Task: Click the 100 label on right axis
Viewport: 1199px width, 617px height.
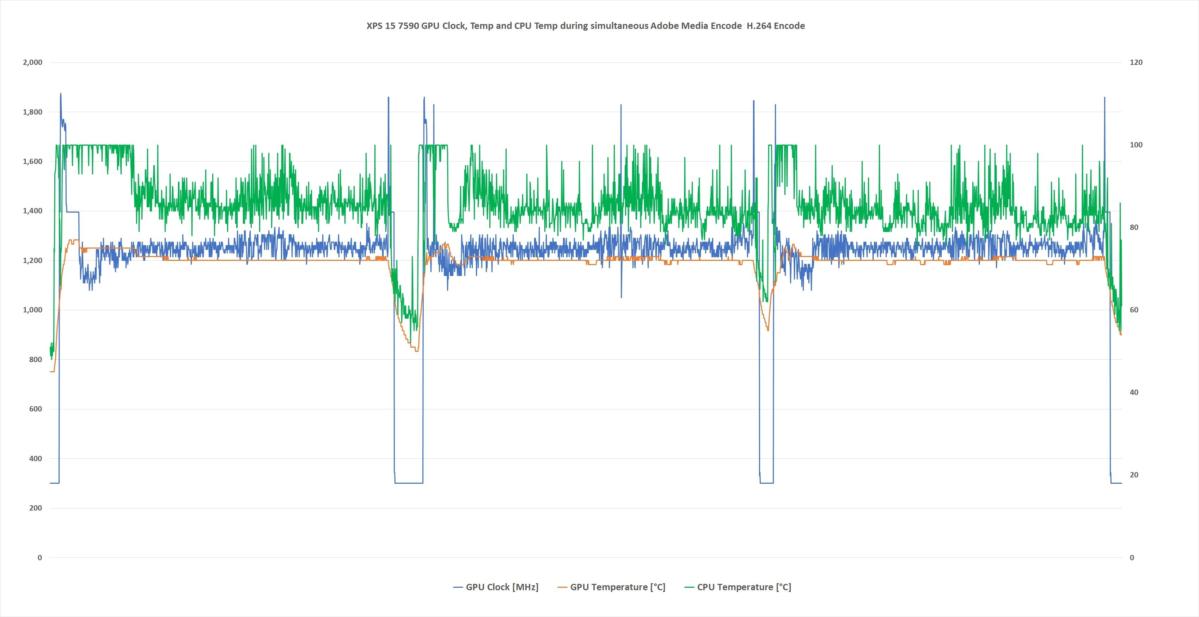Action: click(1136, 145)
